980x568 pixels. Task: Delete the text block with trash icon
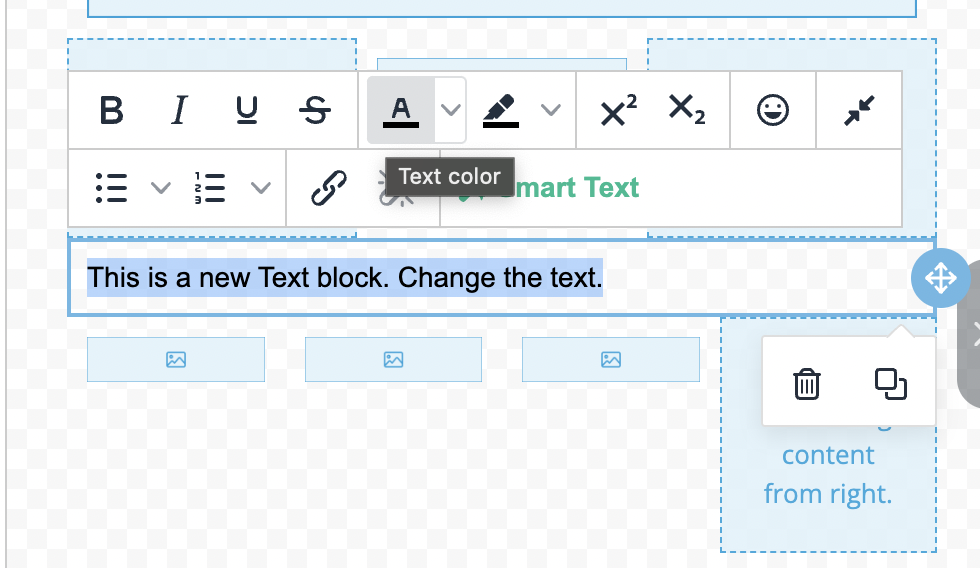(x=807, y=384)
